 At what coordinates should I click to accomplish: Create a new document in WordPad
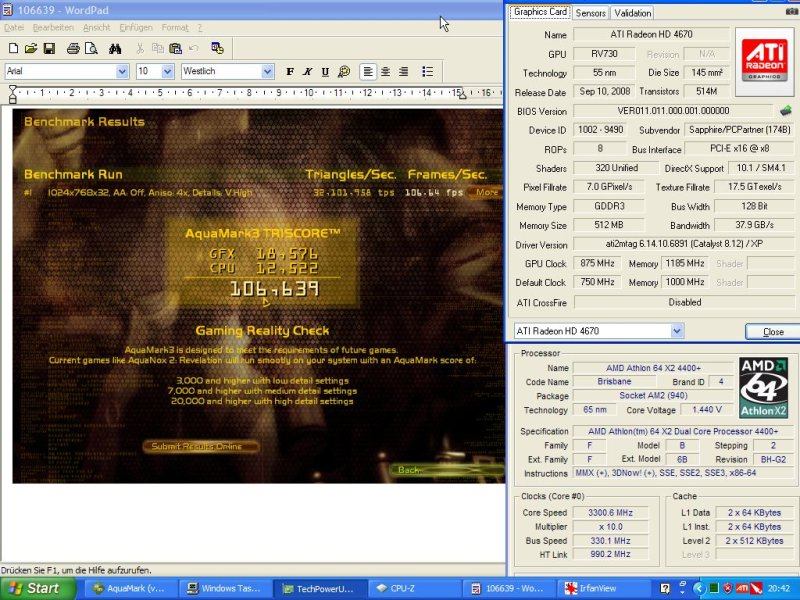point(14,48)
